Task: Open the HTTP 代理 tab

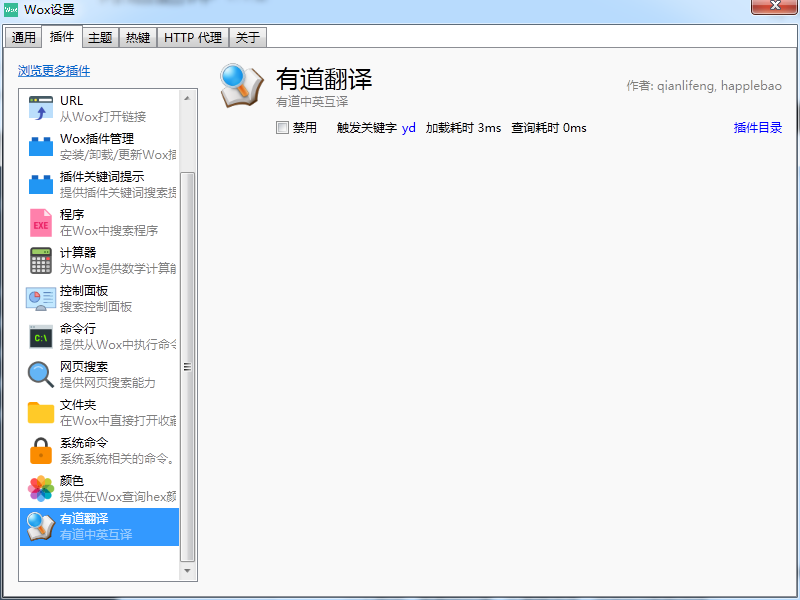Action: [x=193, y=37]
